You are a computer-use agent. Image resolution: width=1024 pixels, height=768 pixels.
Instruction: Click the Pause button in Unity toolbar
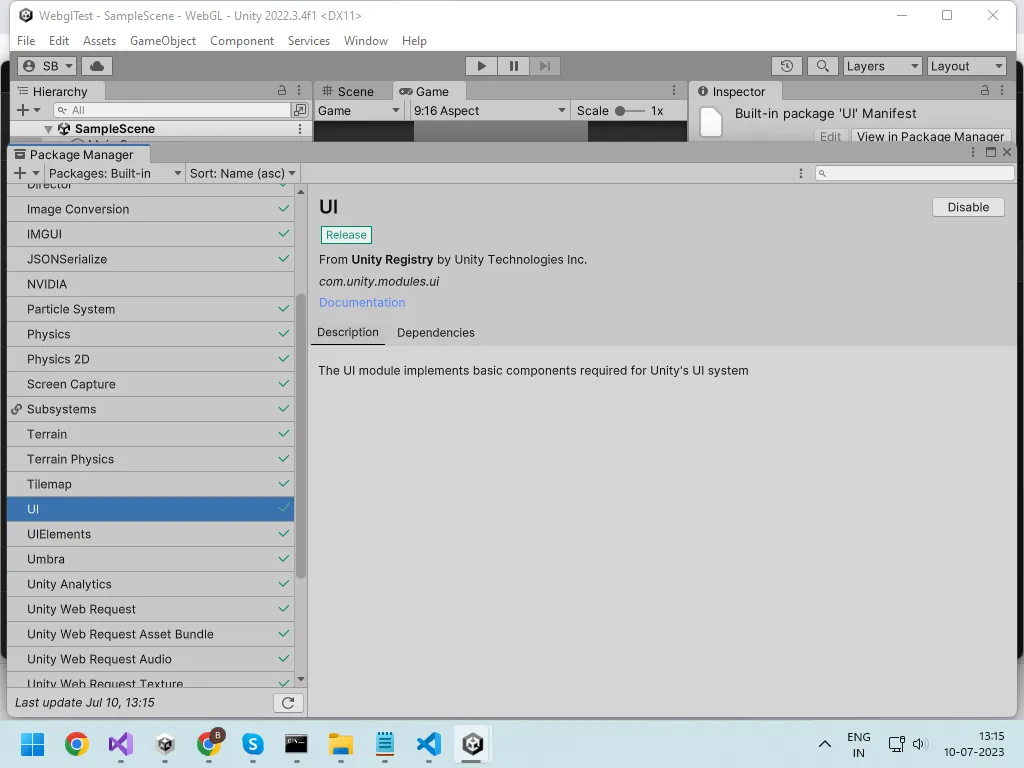[x=513, y=66]
